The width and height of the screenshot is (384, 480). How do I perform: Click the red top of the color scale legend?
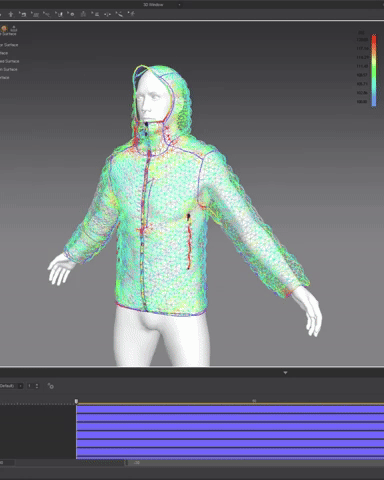(x=374, y=38)
